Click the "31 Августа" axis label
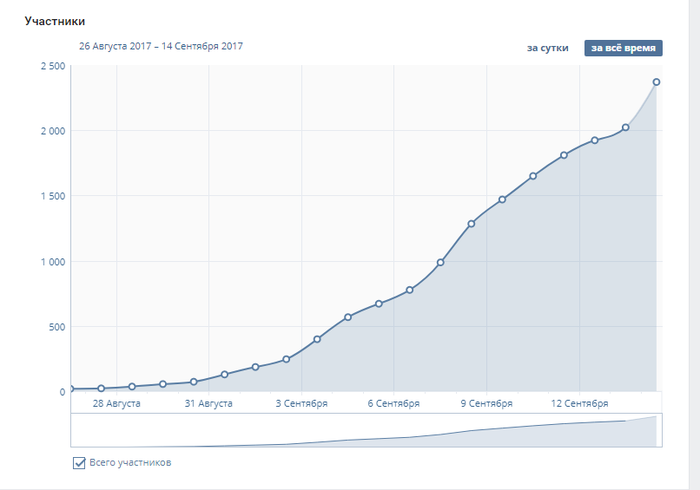 [x=209, y=404]
